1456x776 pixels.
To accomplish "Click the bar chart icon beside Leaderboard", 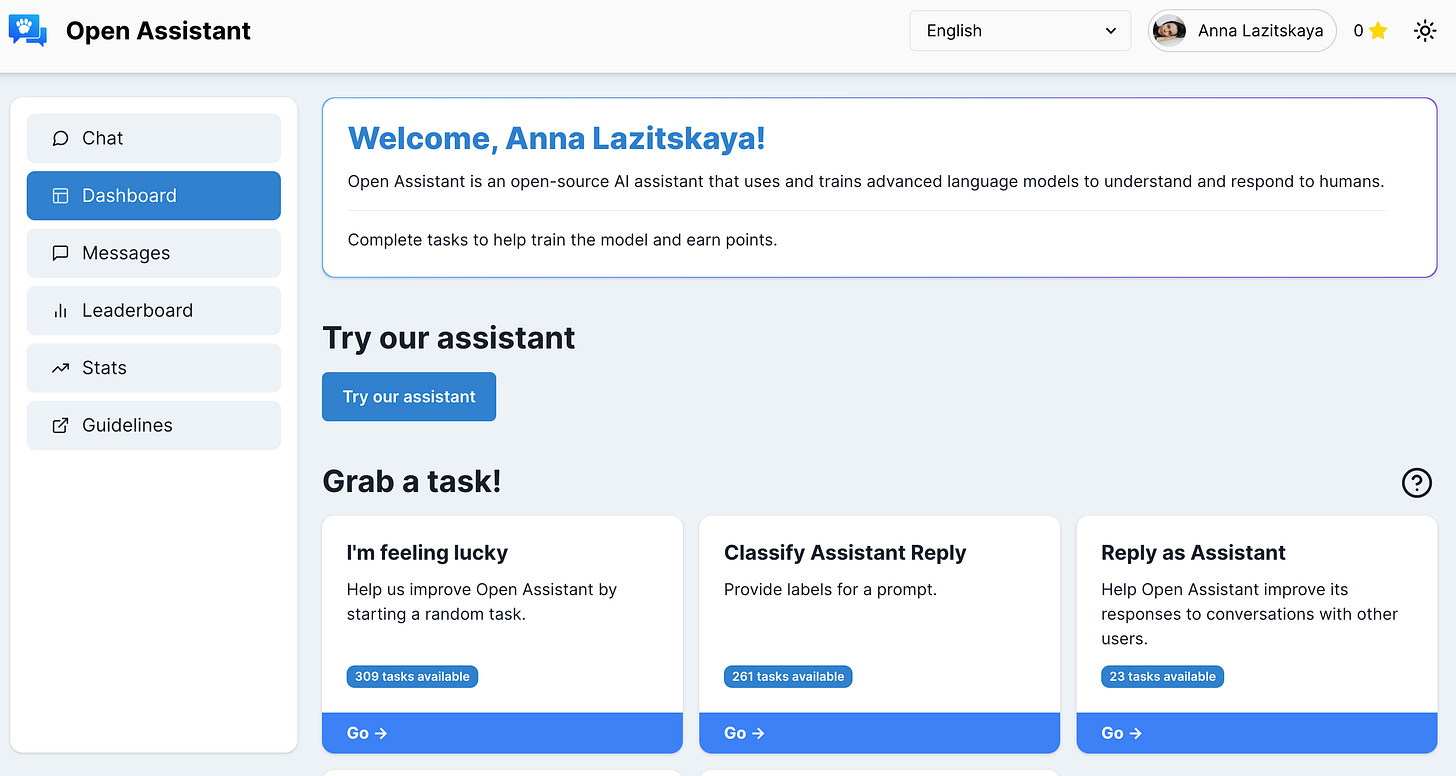I will [x=60, y=311].
